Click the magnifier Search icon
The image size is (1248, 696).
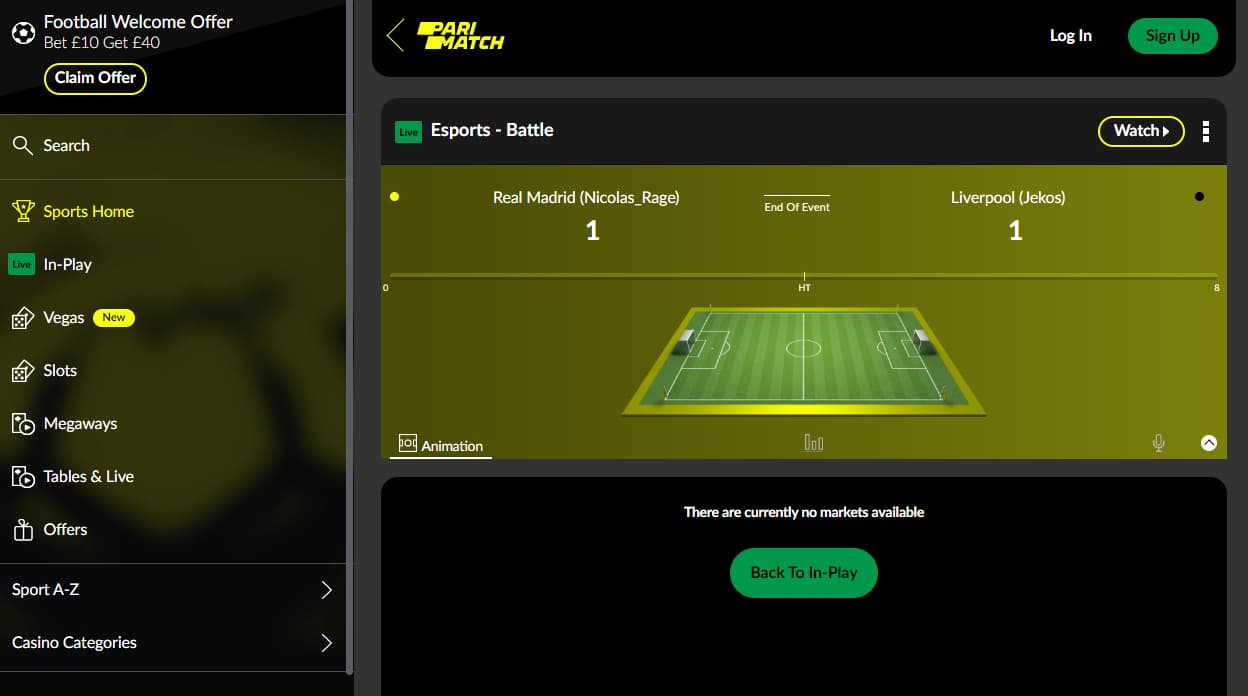[x=22, y=146]
